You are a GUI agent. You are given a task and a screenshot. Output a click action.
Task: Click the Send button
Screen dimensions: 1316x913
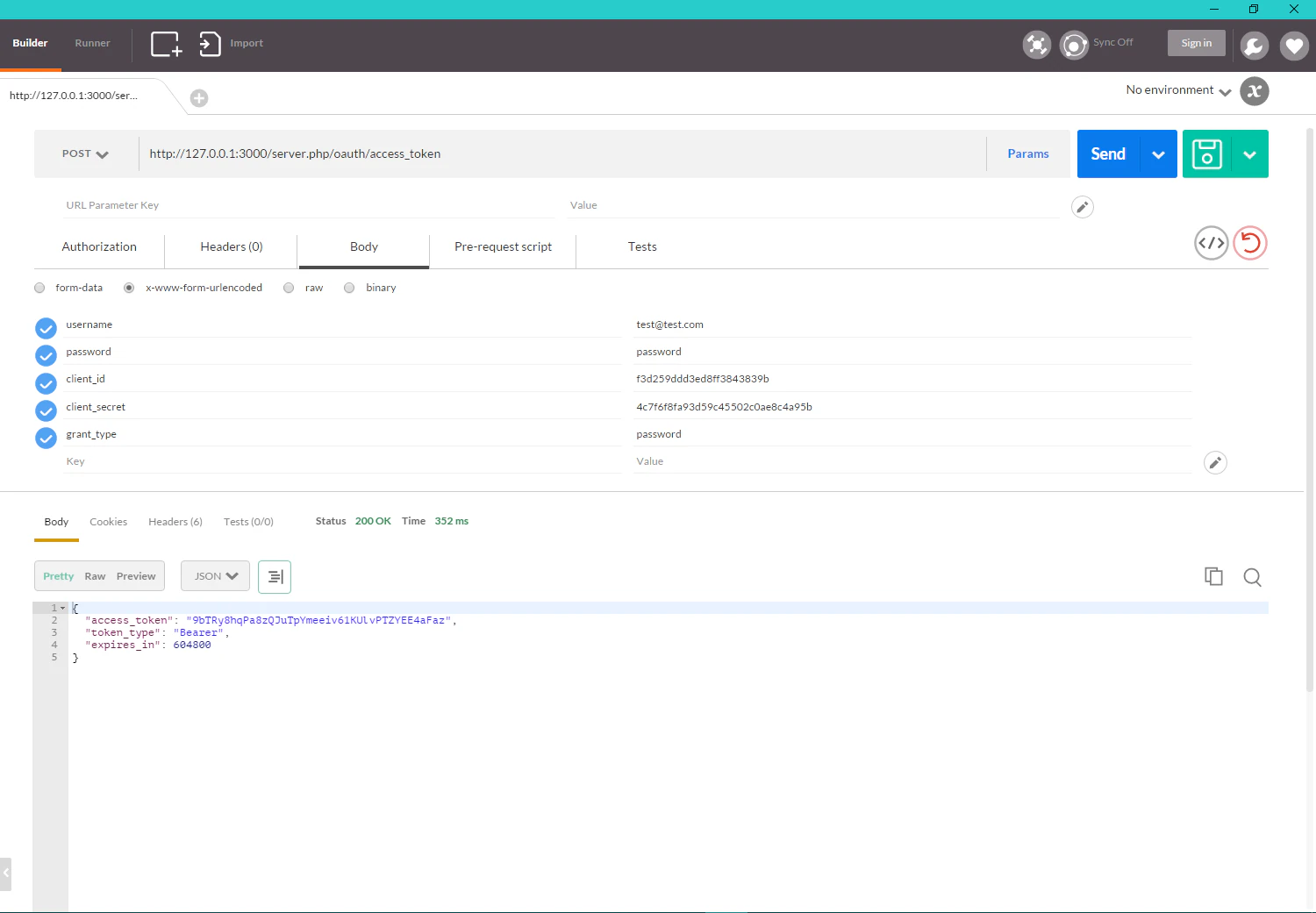(1108, 154)
